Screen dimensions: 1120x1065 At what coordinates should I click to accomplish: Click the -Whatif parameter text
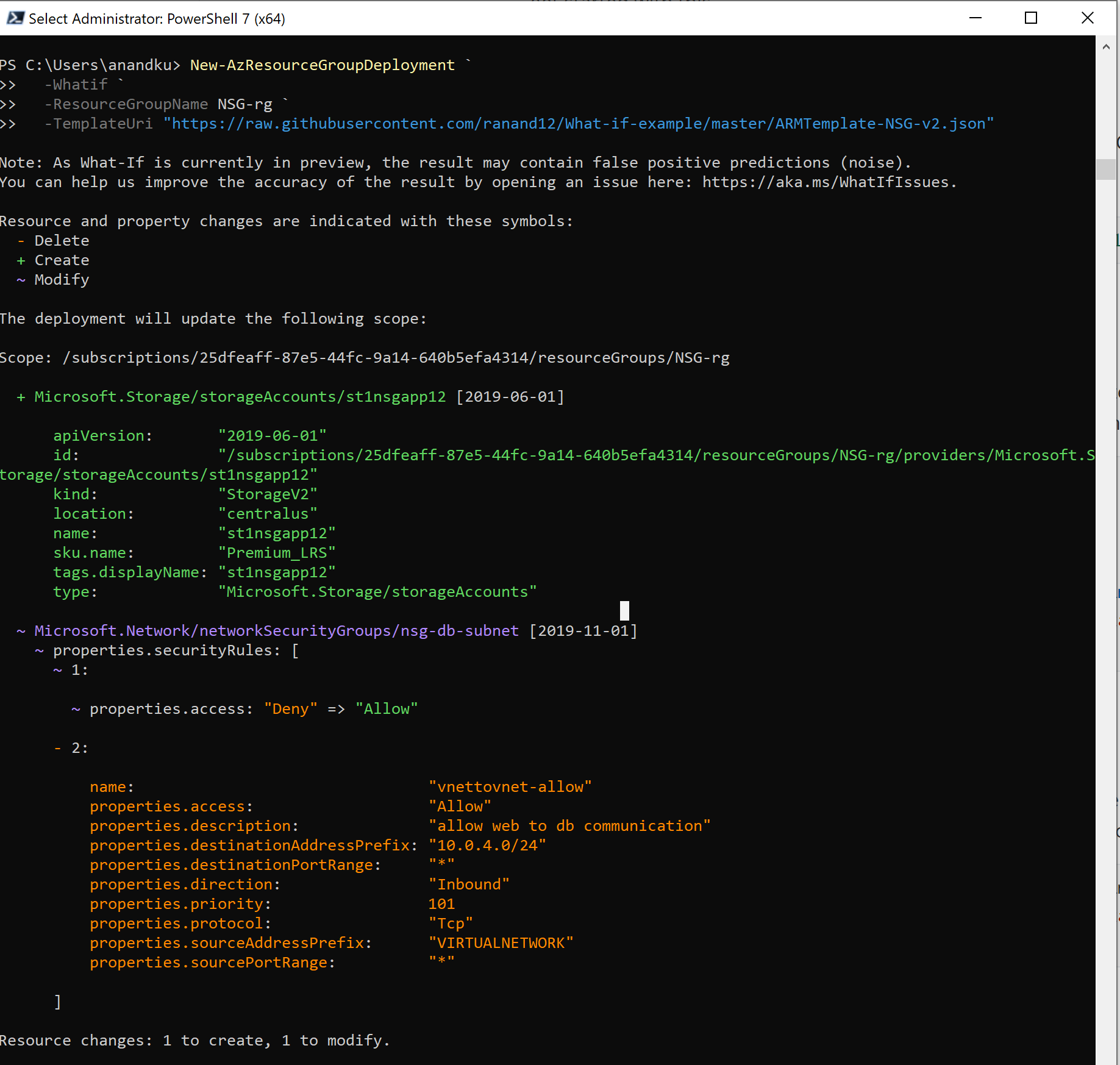pos(76,85)
